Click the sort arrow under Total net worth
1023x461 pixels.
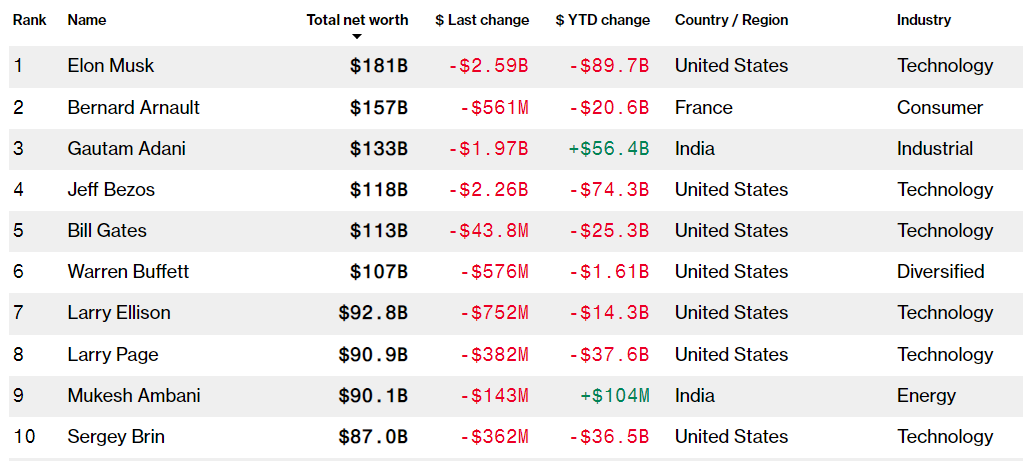point(357,37)
